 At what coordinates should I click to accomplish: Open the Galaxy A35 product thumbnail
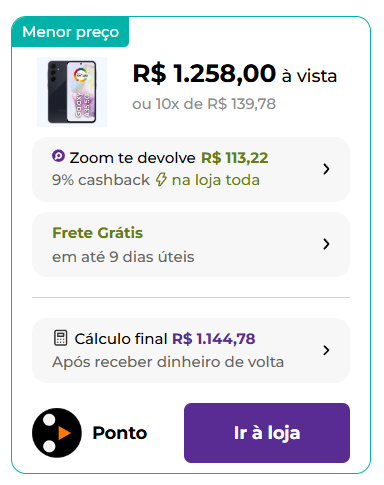72,92
